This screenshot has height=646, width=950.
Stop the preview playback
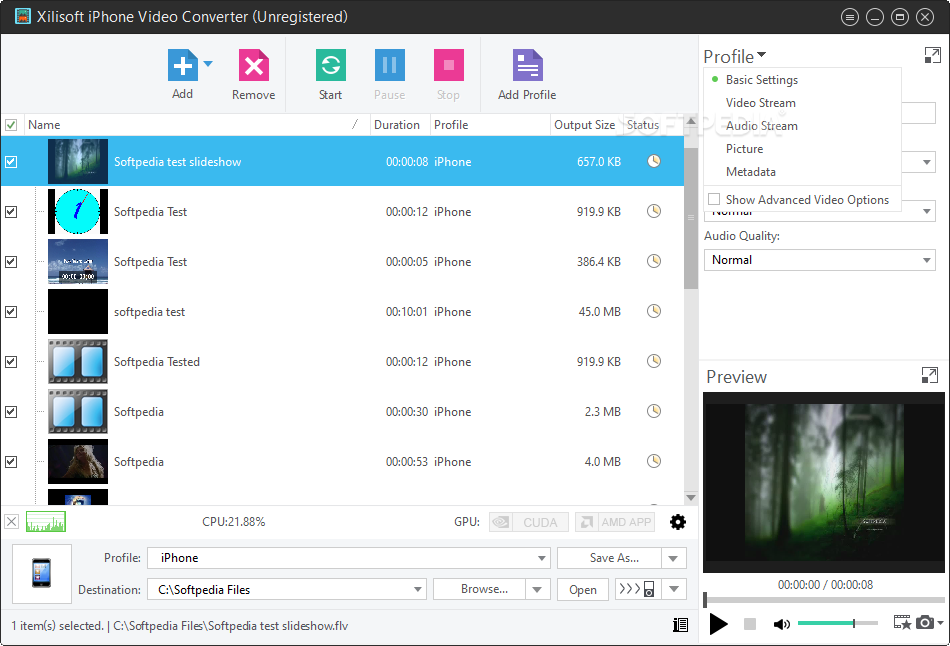coord(749,624)
